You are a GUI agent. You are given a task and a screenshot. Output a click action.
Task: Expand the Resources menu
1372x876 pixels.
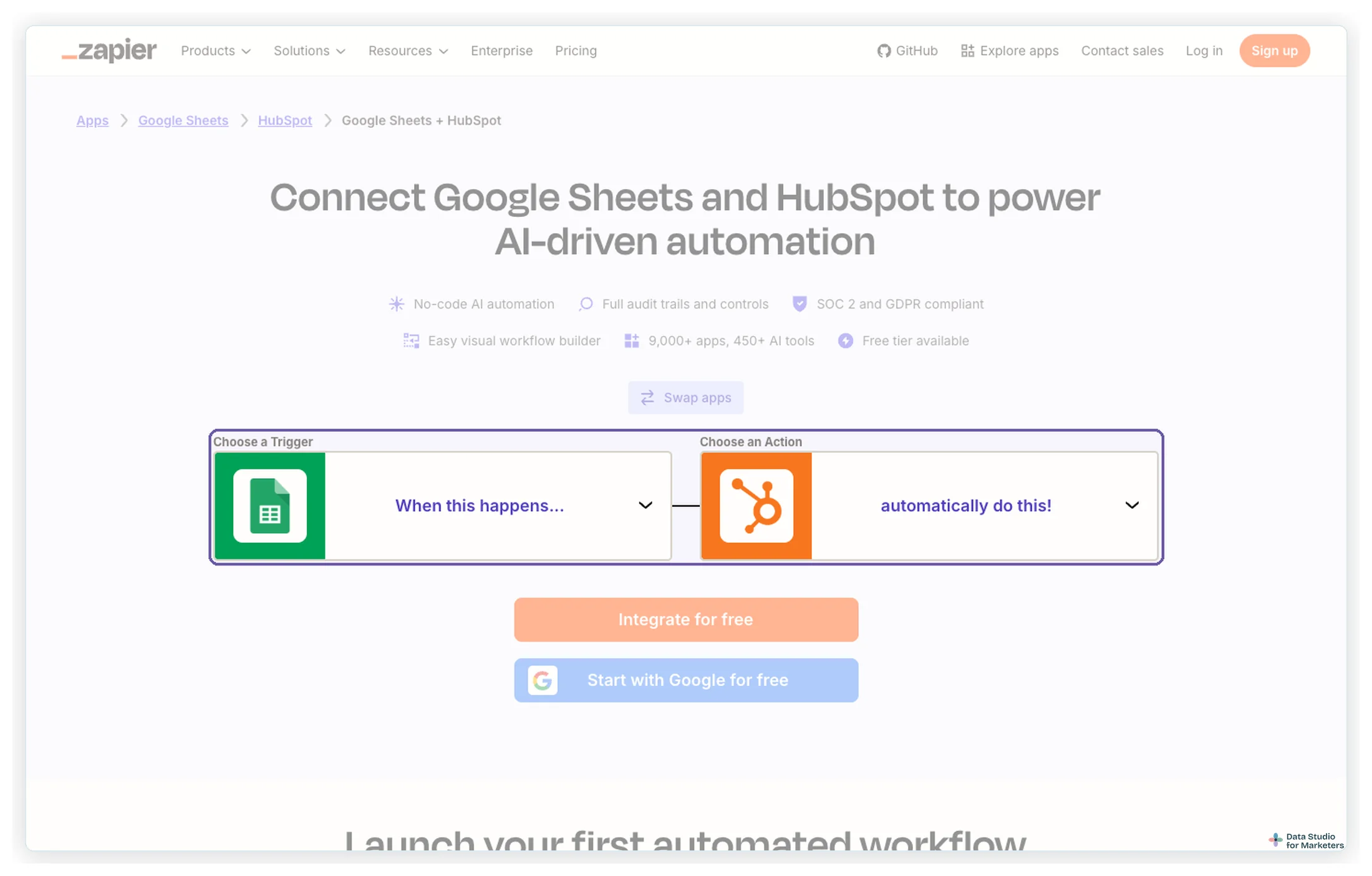(x=408, y=51)
